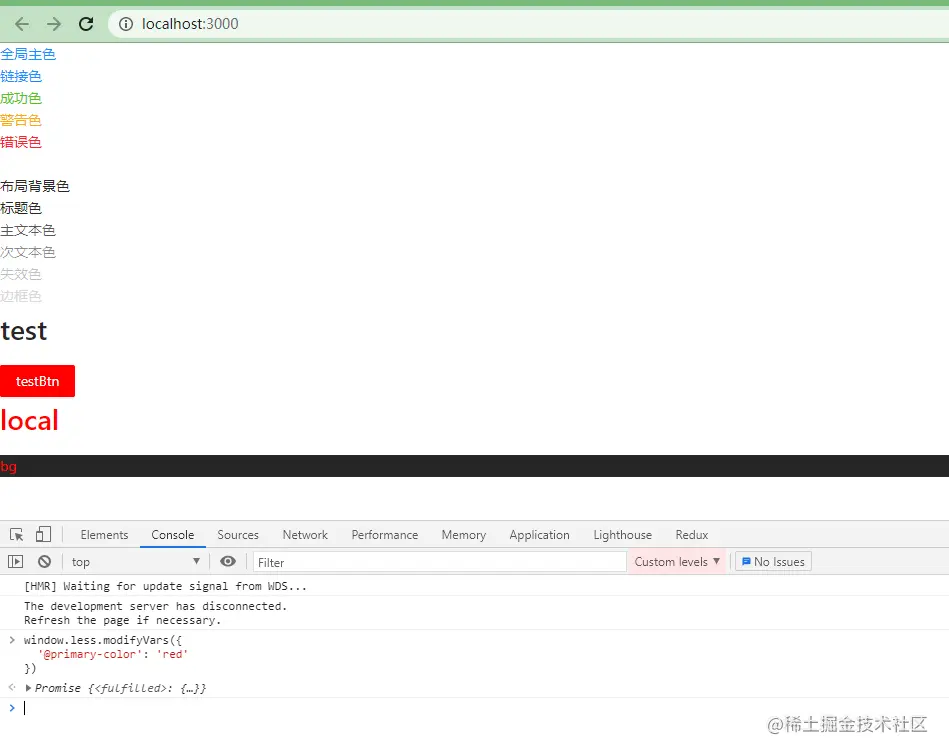949x756 pixels.
Task: Show the console sidebar
Action: pyautogui.click(x=15, y=562)
